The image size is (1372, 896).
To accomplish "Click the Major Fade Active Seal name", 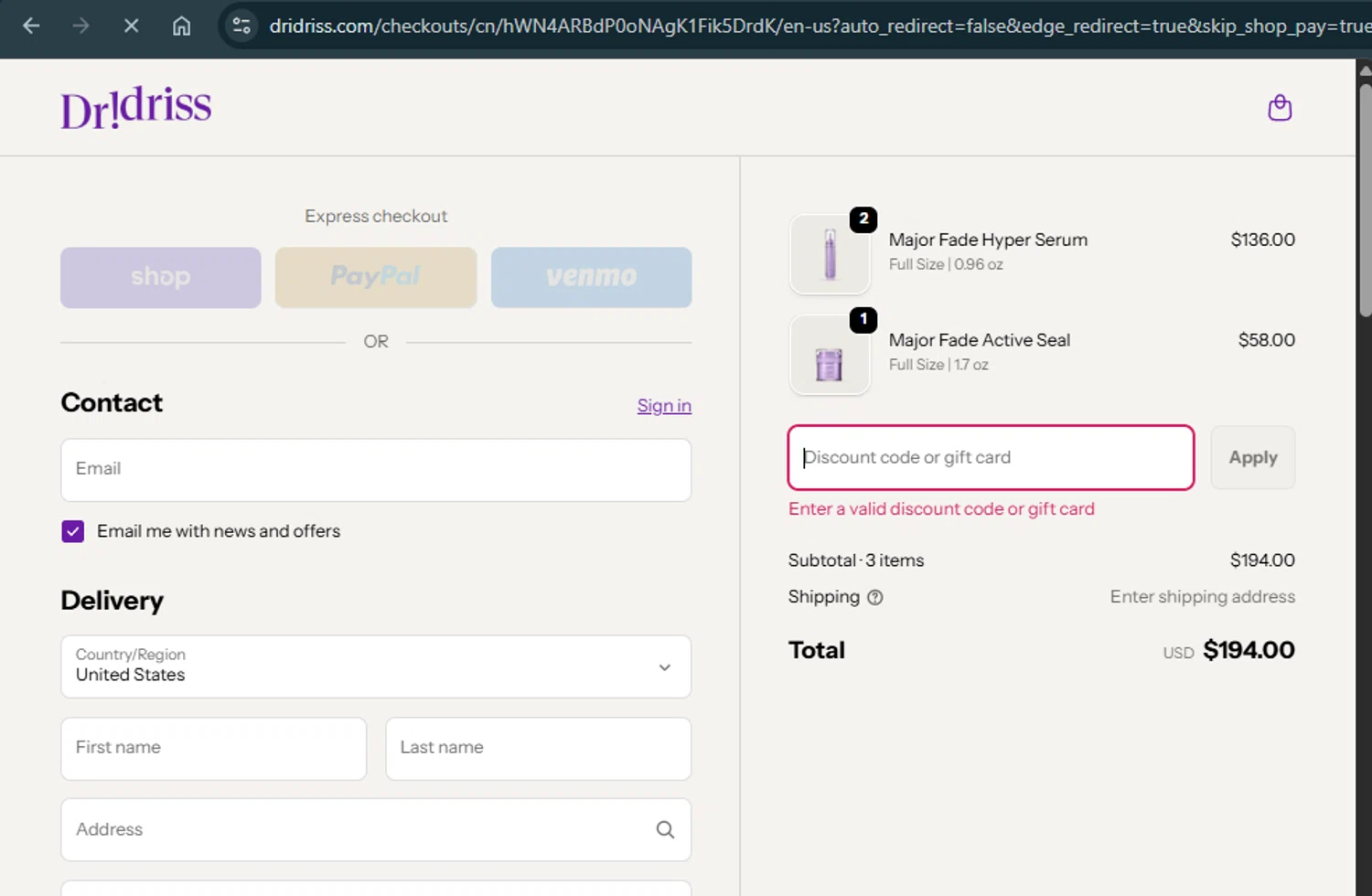I will (x=979, y=340).
